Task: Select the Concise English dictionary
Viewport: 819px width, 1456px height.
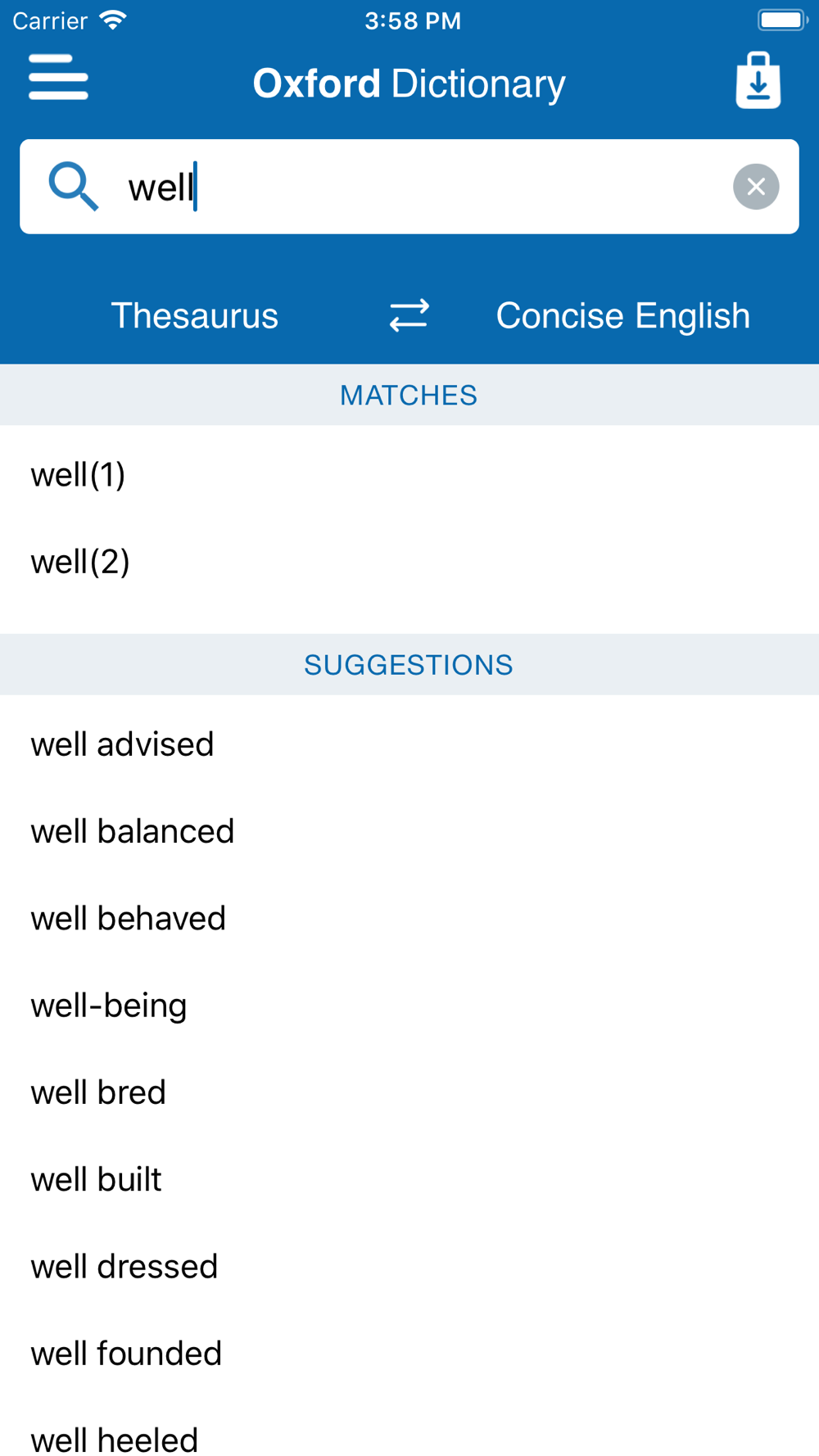Action: click(x=622, y=315)
